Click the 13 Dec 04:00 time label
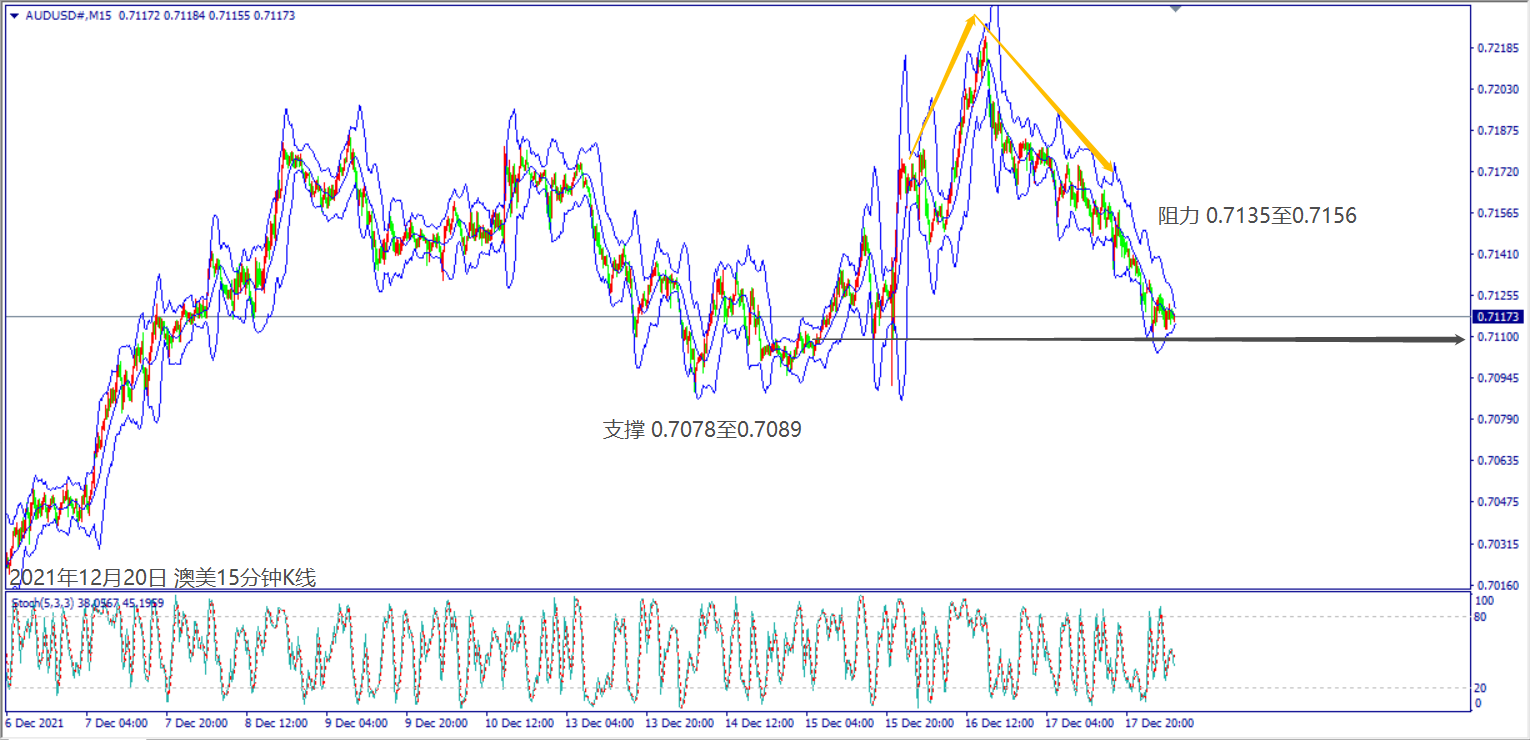 point(598,723)
